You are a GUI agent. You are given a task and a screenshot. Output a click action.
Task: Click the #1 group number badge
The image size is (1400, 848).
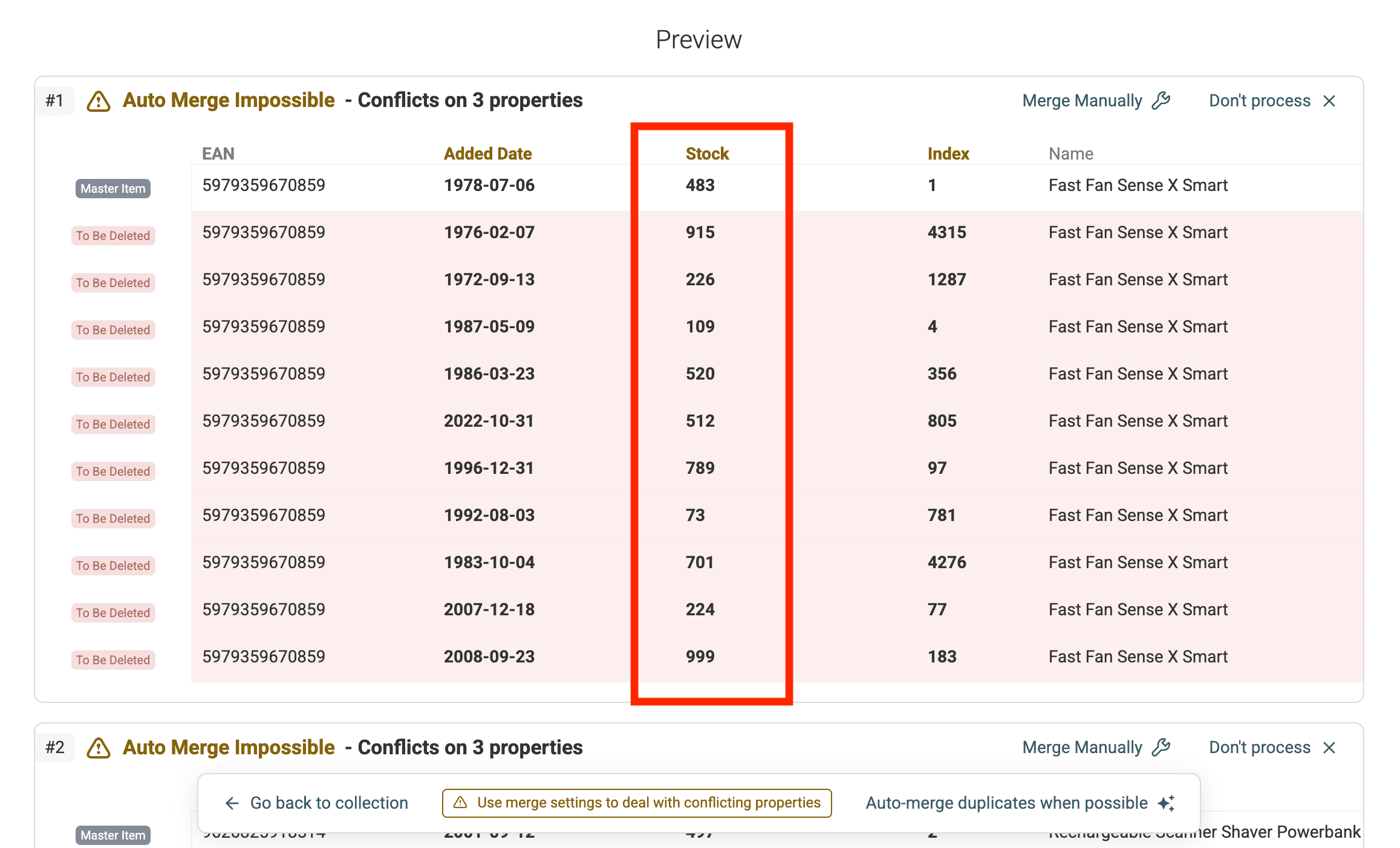point(54,101)
